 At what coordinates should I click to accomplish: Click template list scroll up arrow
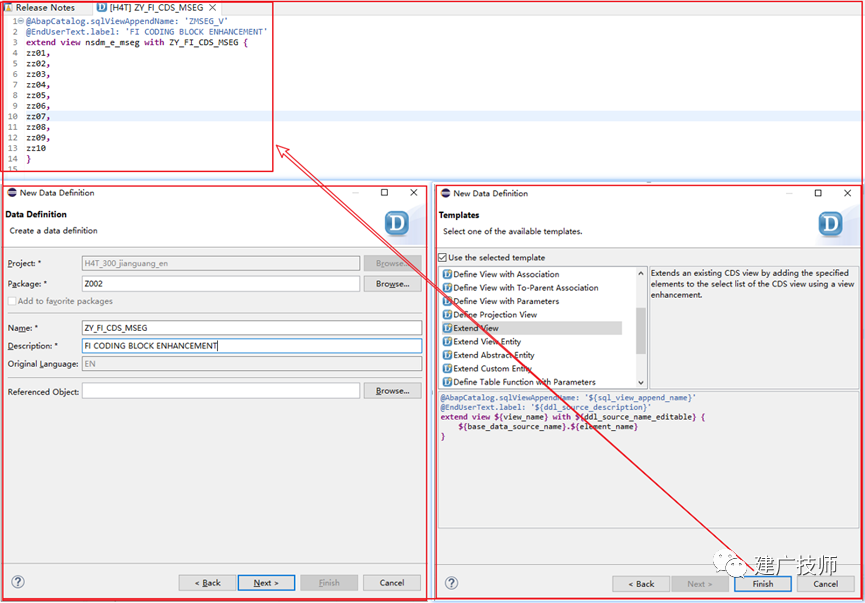[x=640, y=273]
